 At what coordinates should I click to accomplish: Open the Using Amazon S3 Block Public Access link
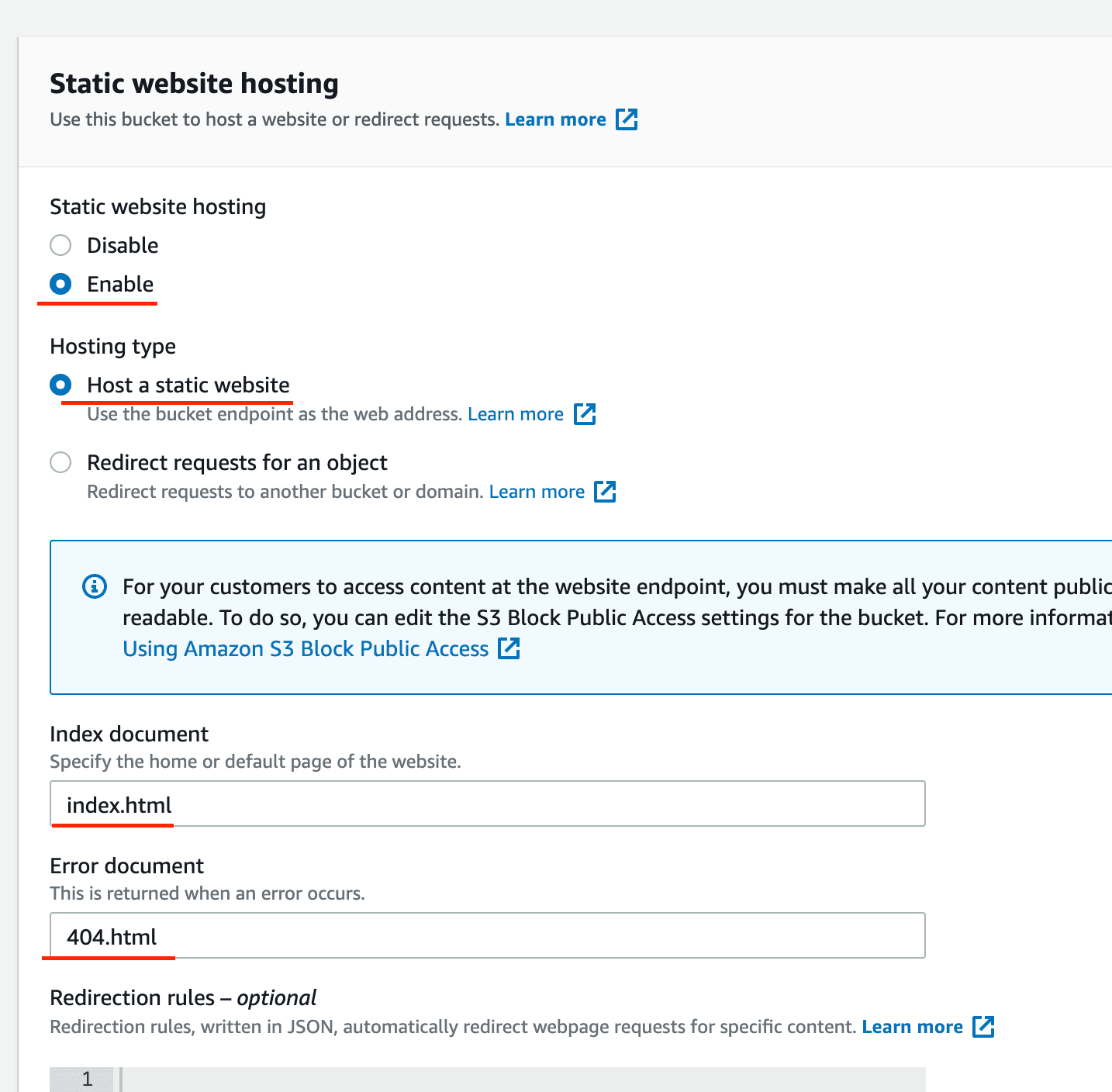click(x=305, y=648)
